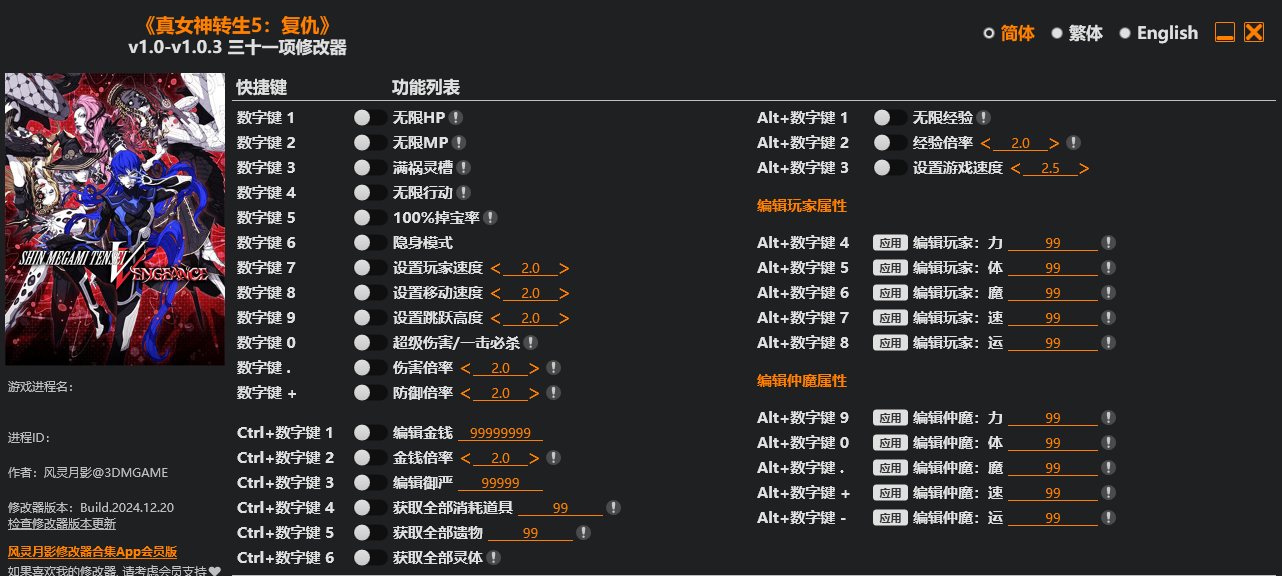Click info icon for 编辑仲魔: 魔
This screenshot has height=576, width=1282.
pos(1108,468)
